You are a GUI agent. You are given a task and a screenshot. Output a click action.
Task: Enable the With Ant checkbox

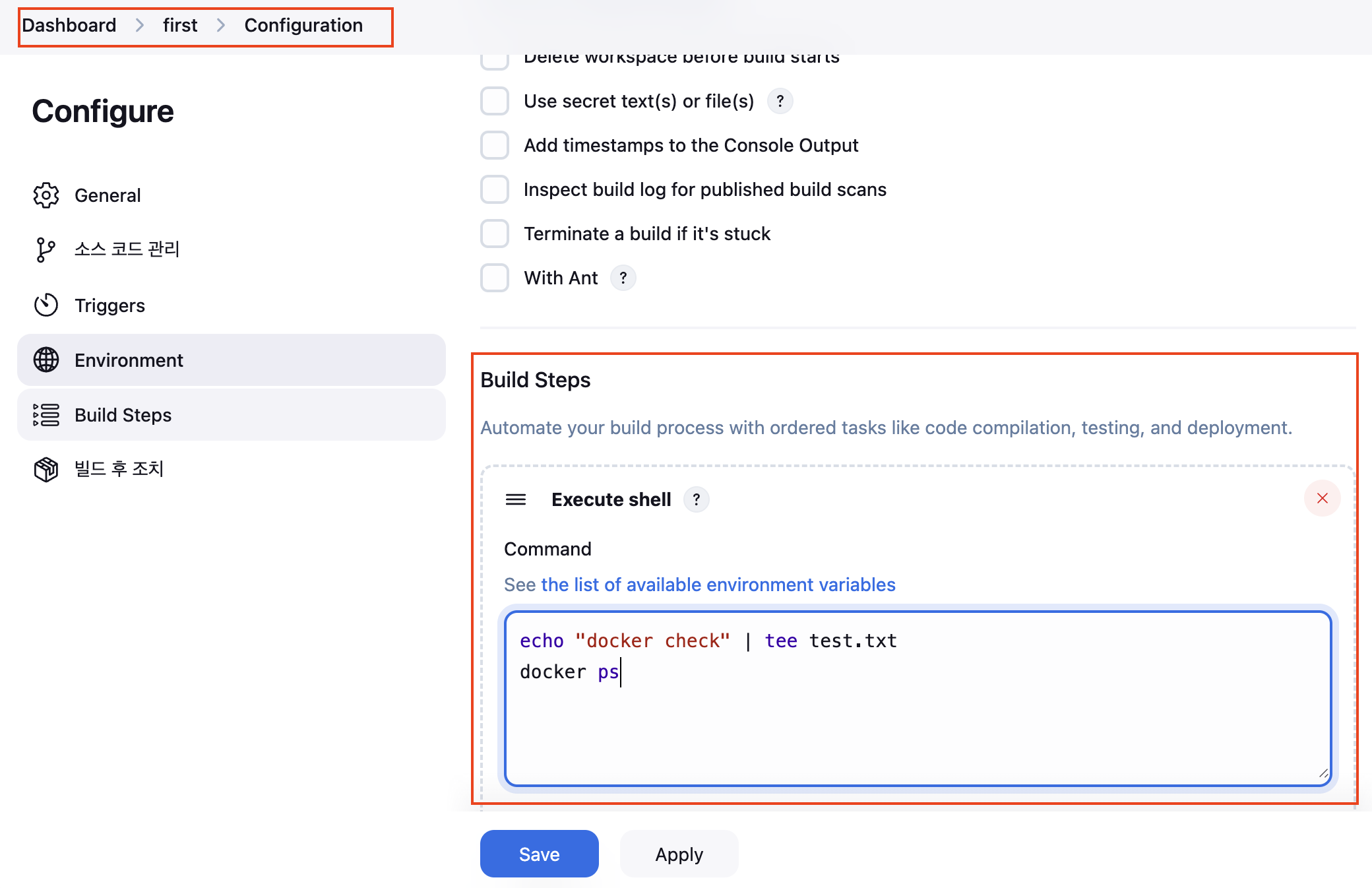pos(495,278)
